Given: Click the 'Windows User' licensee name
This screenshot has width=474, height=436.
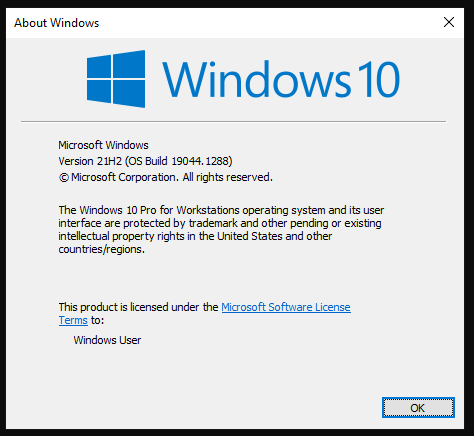Looking at the screenshot, I should [x=107, y=340].
